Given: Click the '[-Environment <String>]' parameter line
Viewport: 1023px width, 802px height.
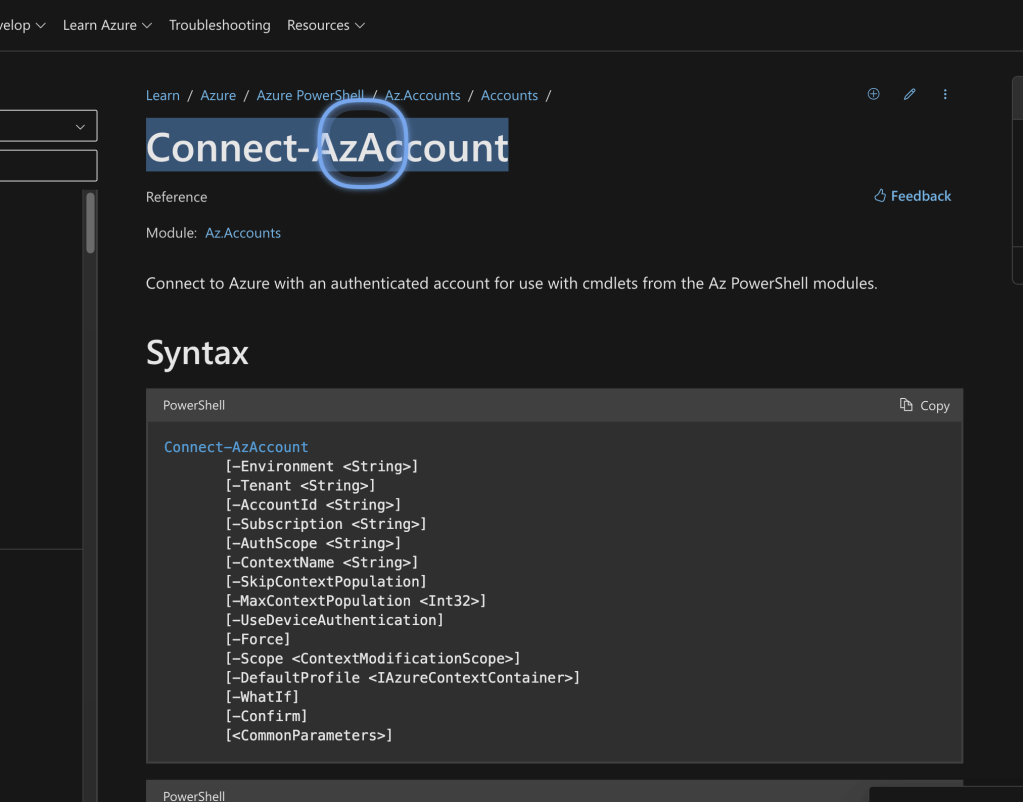Looking at the screenshot, I should pyautogui.click(x=322, y=467).
